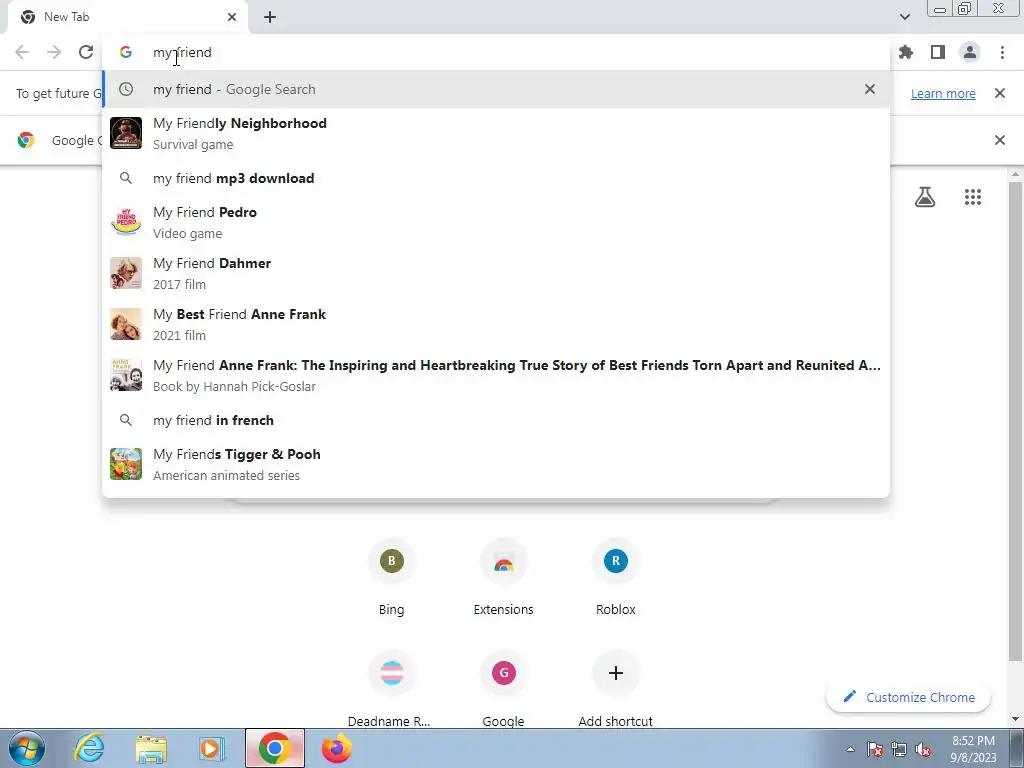Select 'my friend in french' suggestion
1024x768 pixels.
(496, 420)
